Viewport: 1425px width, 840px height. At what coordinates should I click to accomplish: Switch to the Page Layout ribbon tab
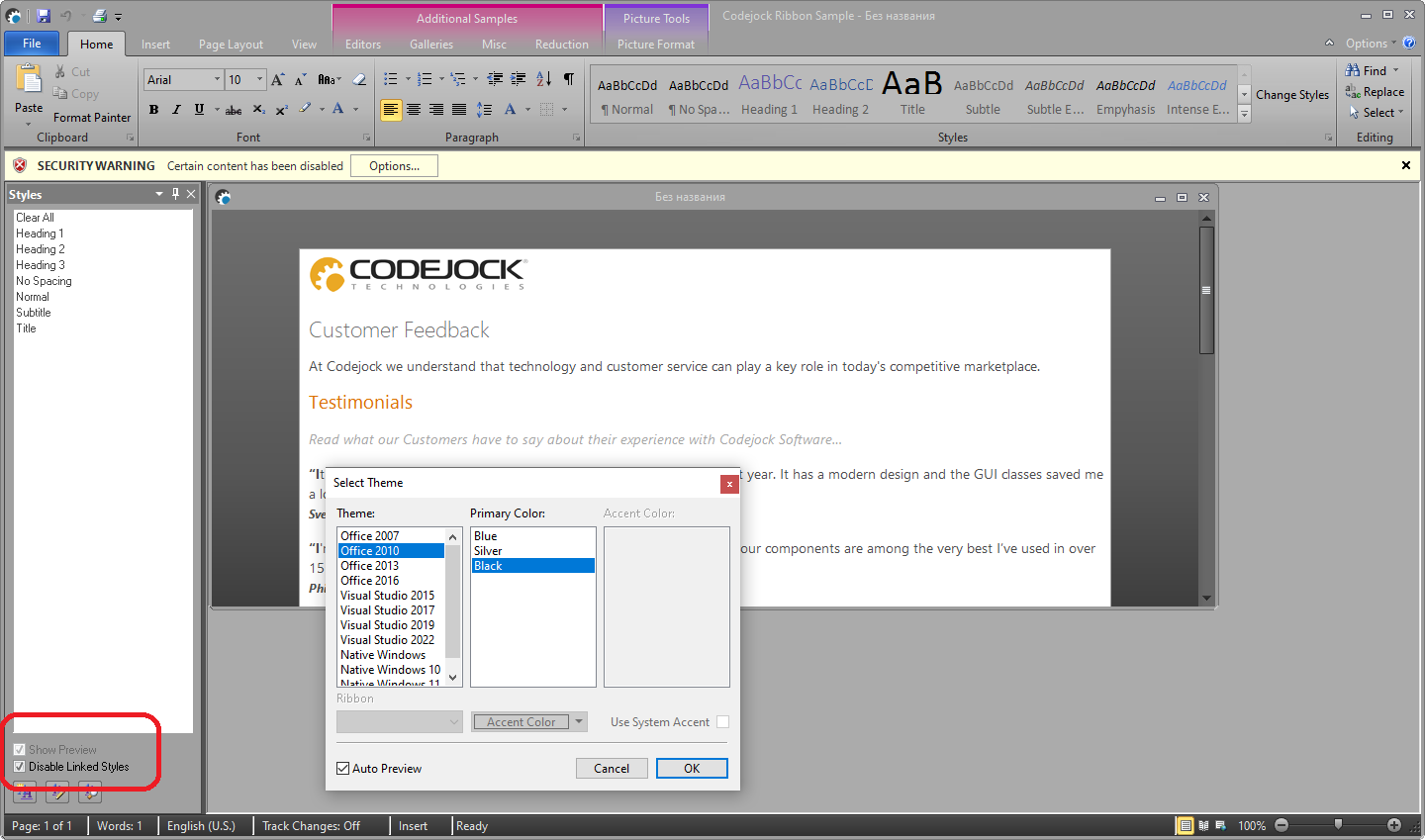point(231,45)
